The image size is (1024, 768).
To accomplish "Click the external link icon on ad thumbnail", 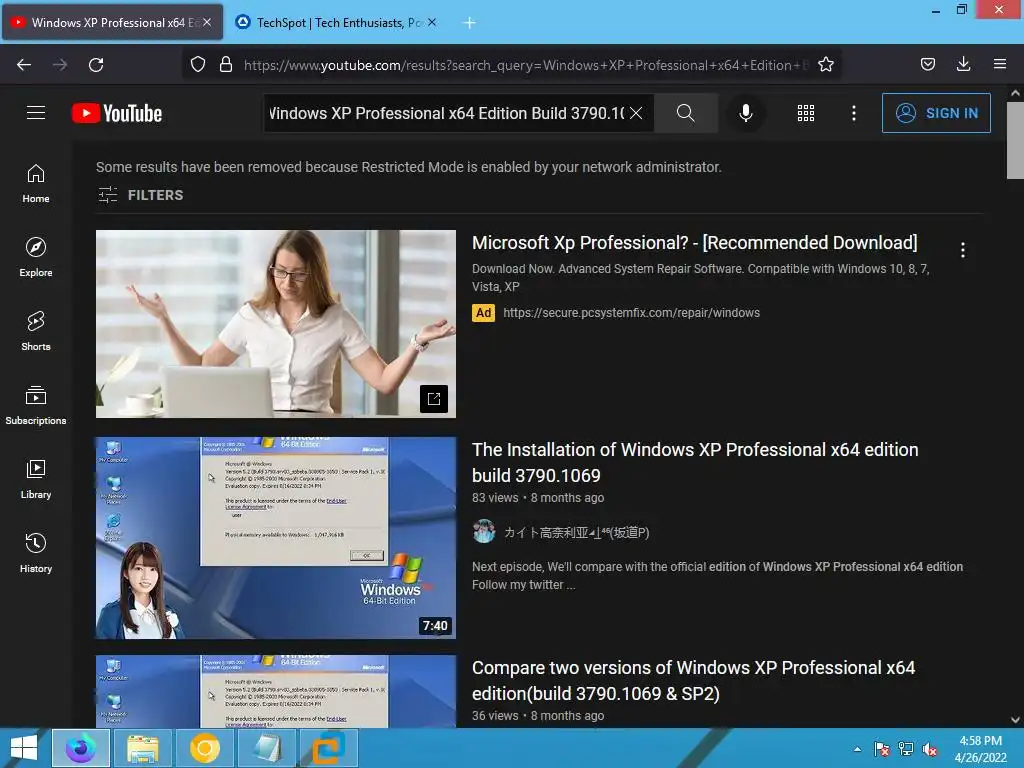I will coord(434,398).
